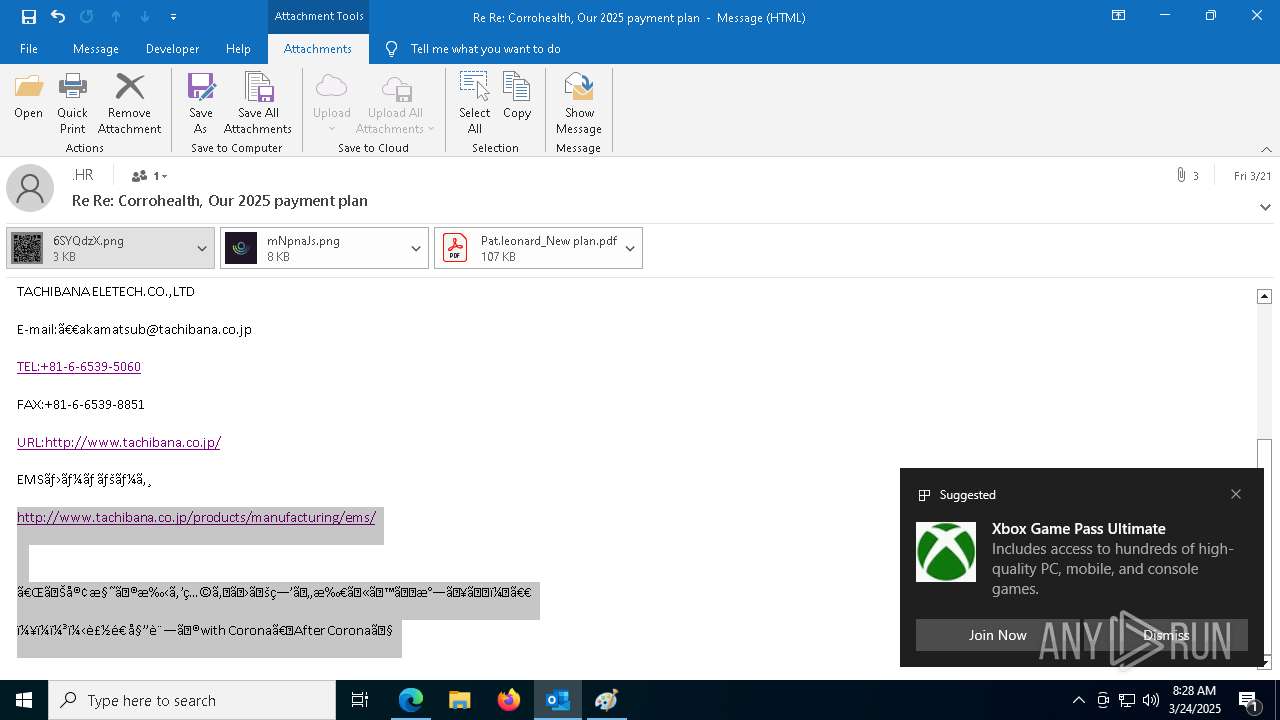Image resolution: width=1280 pixels, height=720 pixels.
Task: Click Quick Print in the Actions group
Action: (x=72, y=103)
